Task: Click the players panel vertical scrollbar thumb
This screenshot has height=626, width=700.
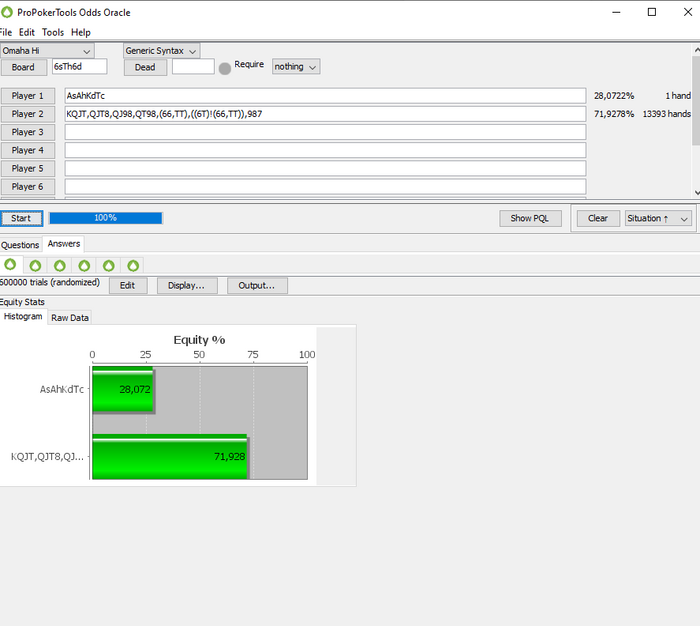Action: coord(696,100)
